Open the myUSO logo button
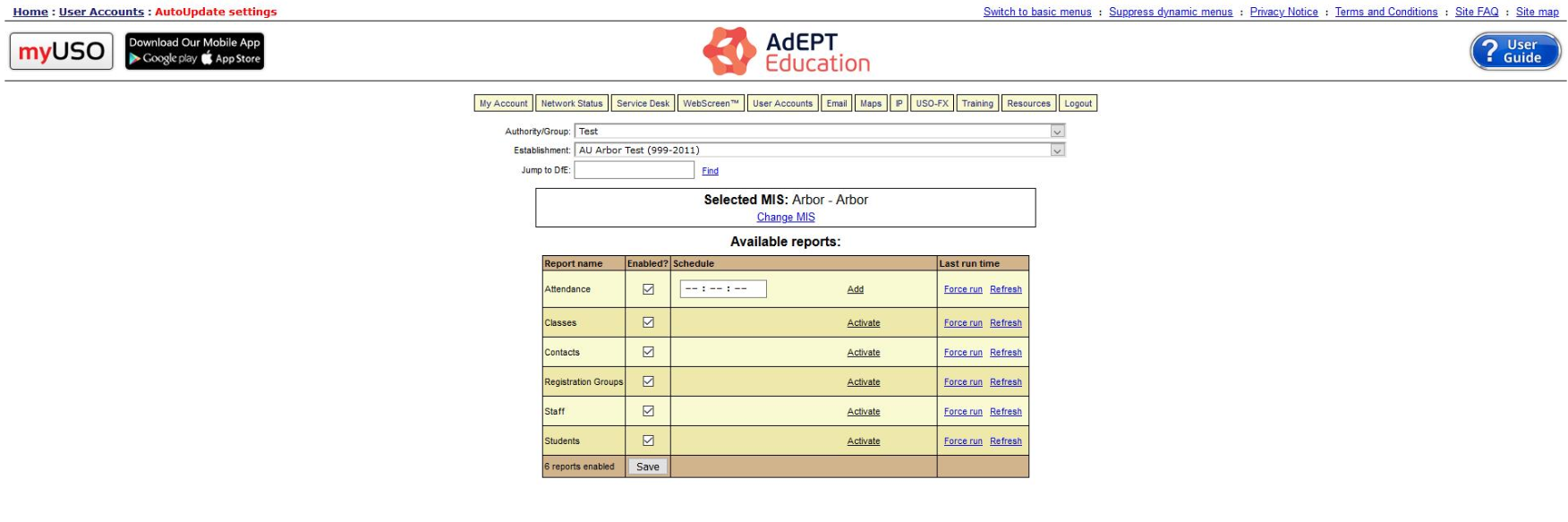The image size is (1568, 522). [62, 51]
